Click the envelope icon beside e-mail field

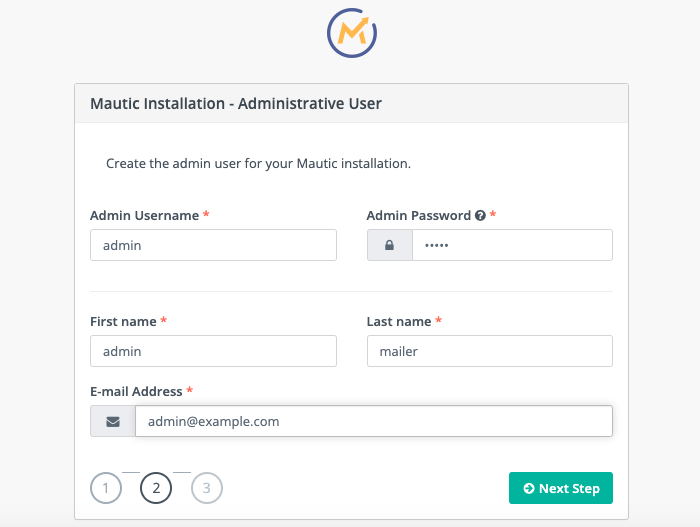click(x=113, y=421)
